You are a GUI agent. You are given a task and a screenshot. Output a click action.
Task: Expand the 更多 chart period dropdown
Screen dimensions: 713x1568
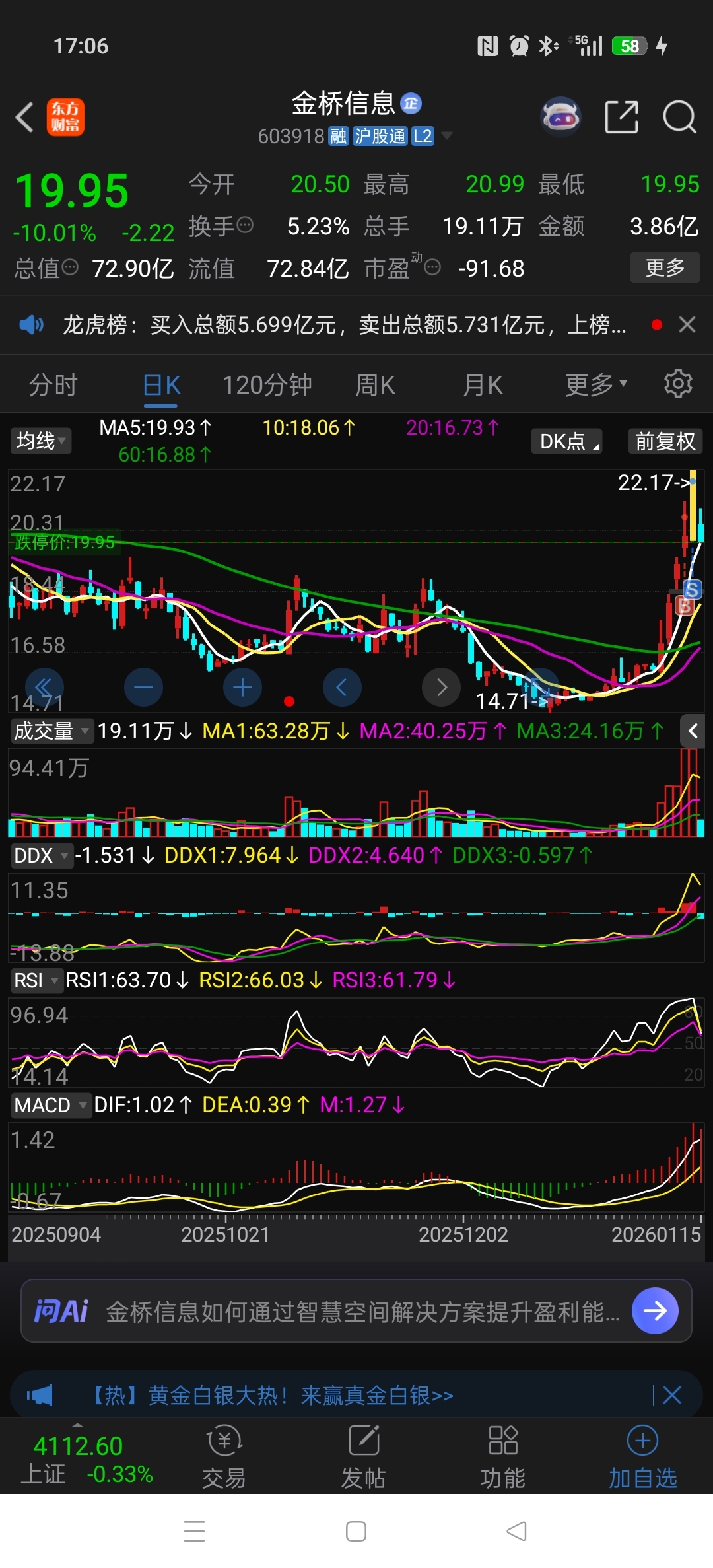(596, 384)
